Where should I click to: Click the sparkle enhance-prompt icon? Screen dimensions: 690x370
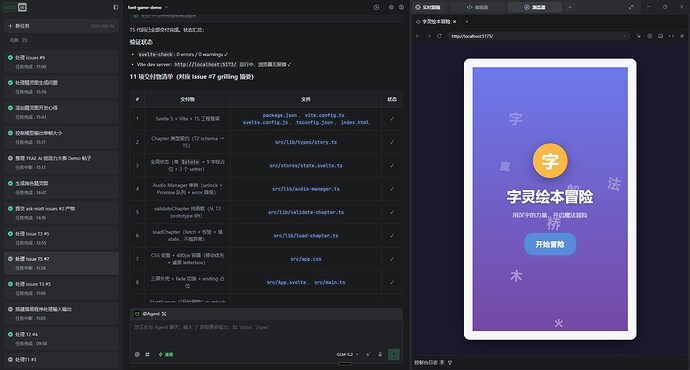point(368,354)
